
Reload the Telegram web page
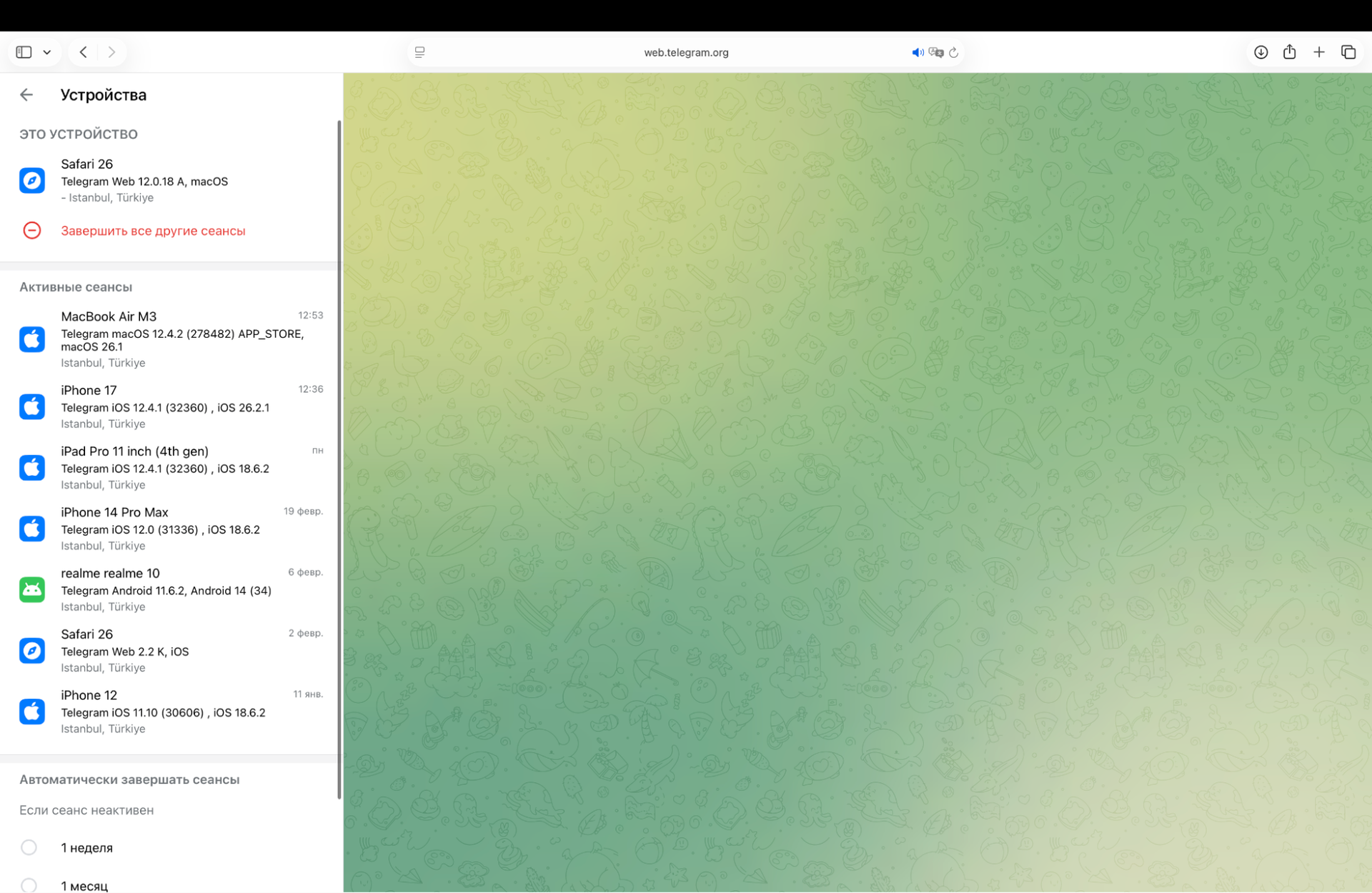tap(954, 53)
